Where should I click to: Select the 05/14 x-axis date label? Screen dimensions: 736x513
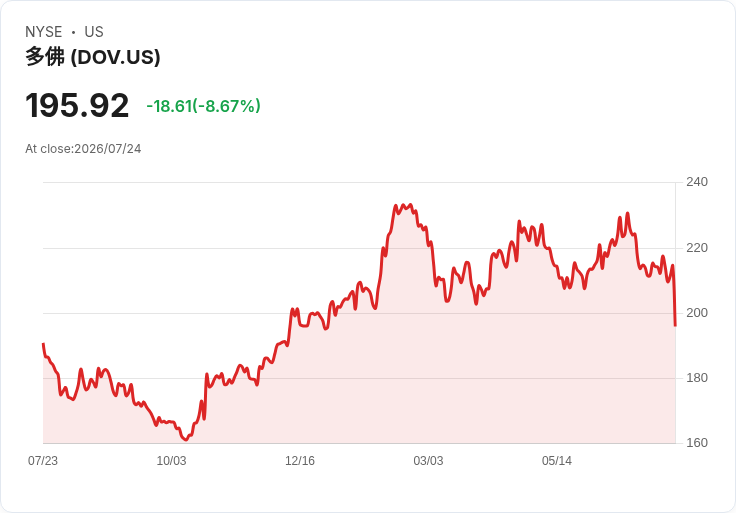557,461
